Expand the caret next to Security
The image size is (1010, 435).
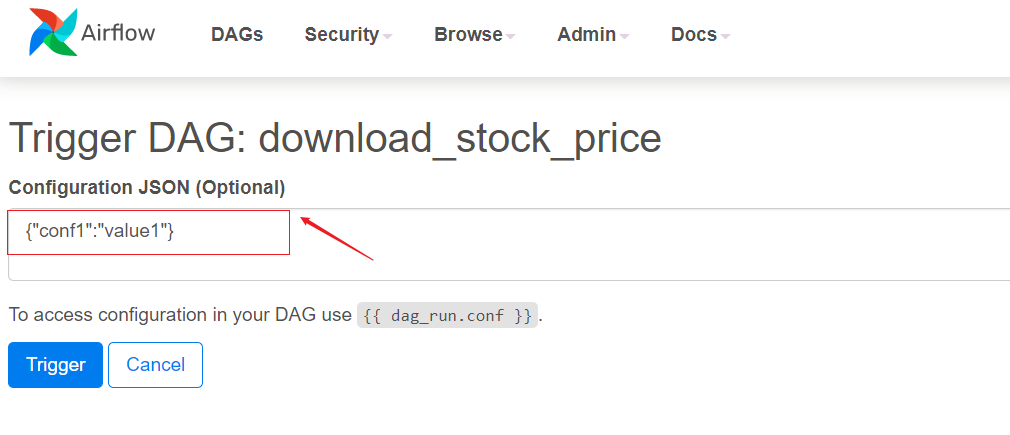click(x=387, y=36)
